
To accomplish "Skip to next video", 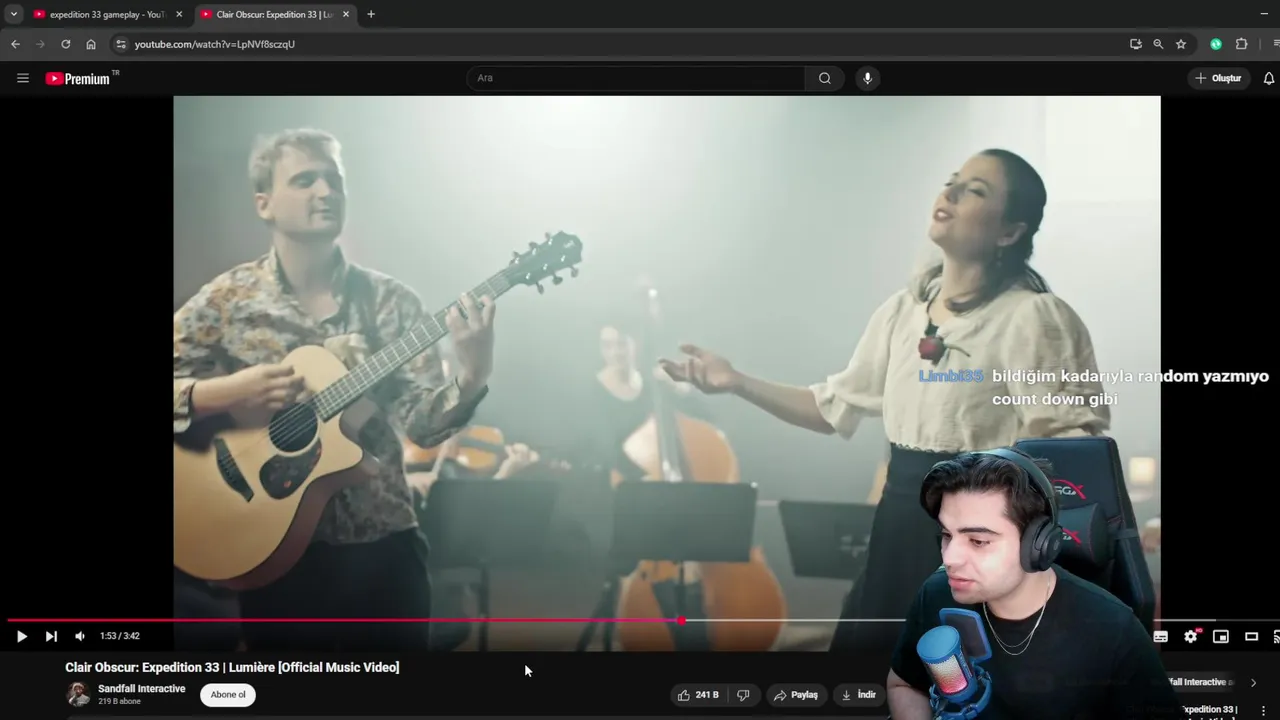I will click(x=51, y=636).
